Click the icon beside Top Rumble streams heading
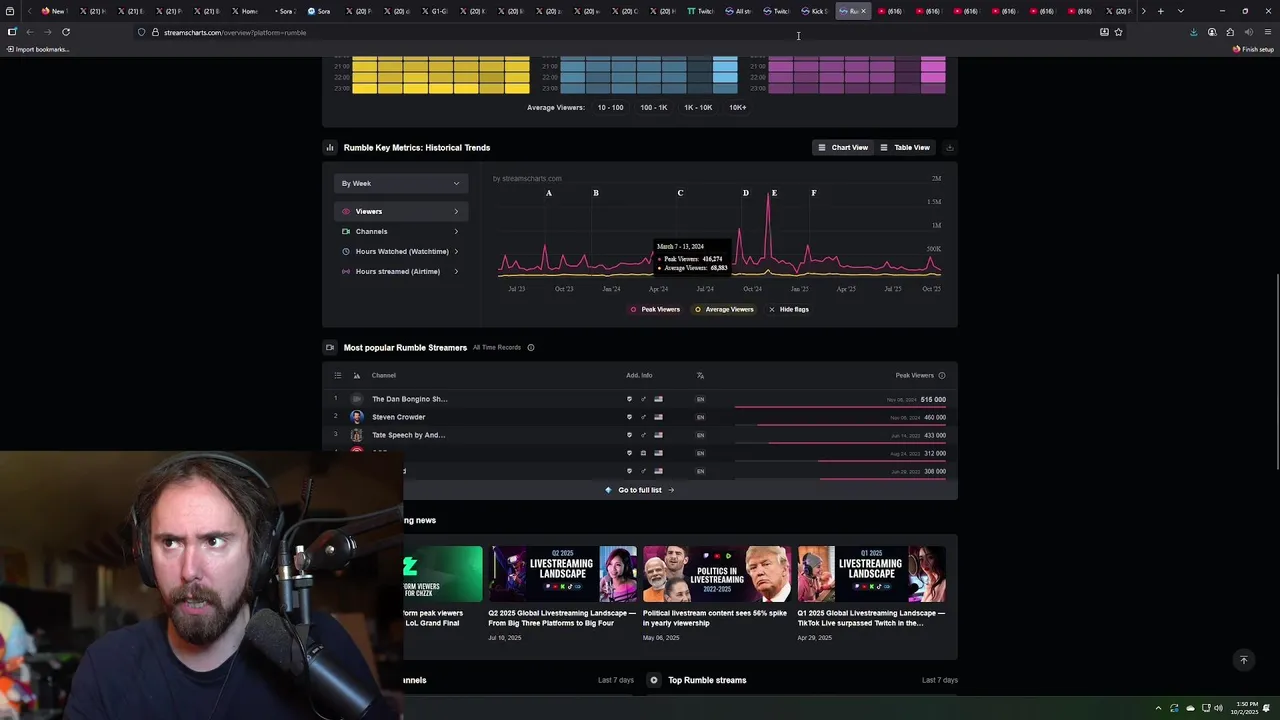This screenshot has width=1280, height=720. click(x=654, y=680)
